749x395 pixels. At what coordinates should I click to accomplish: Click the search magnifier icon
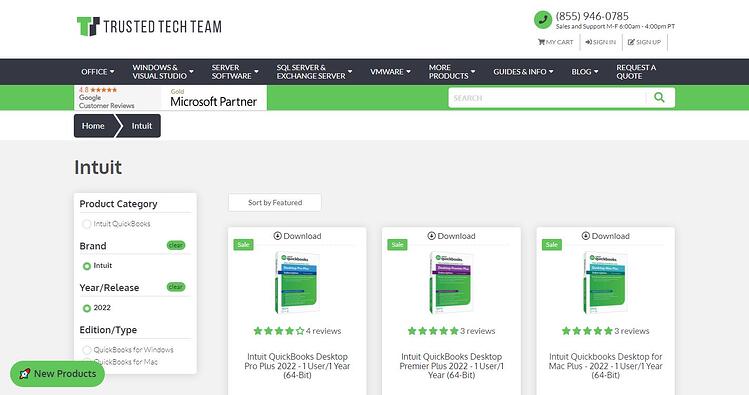660,97
